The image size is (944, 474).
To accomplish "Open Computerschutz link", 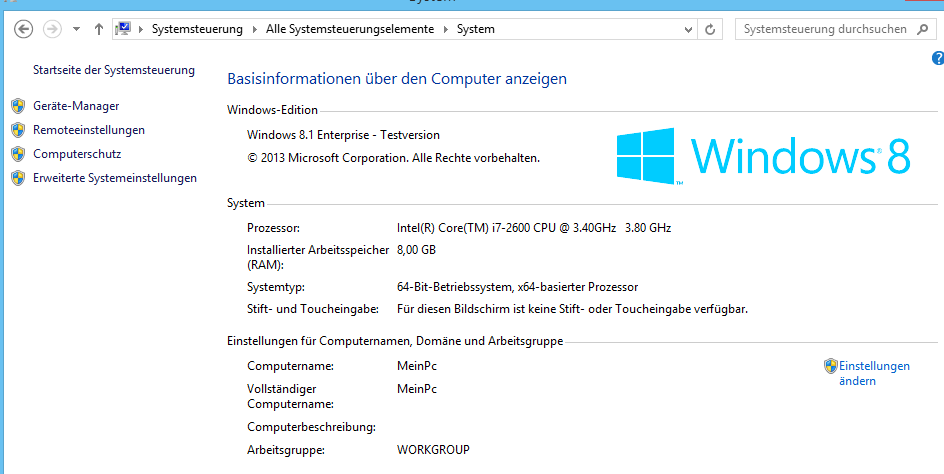I will [x=77, y=154].
